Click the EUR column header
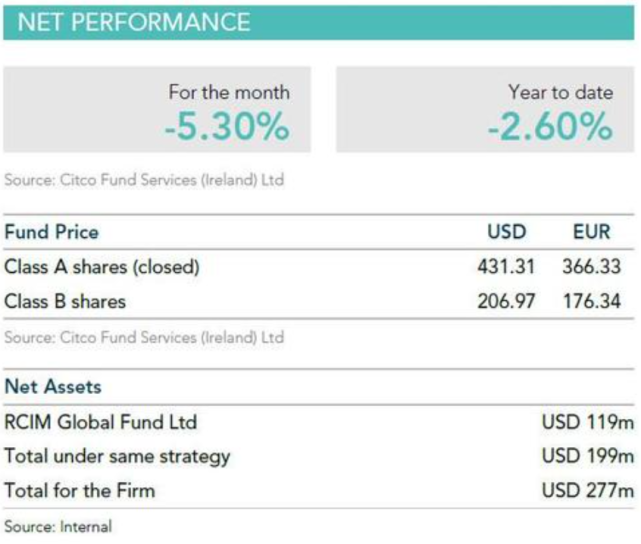Screen dimensions: 641x544 591,232
